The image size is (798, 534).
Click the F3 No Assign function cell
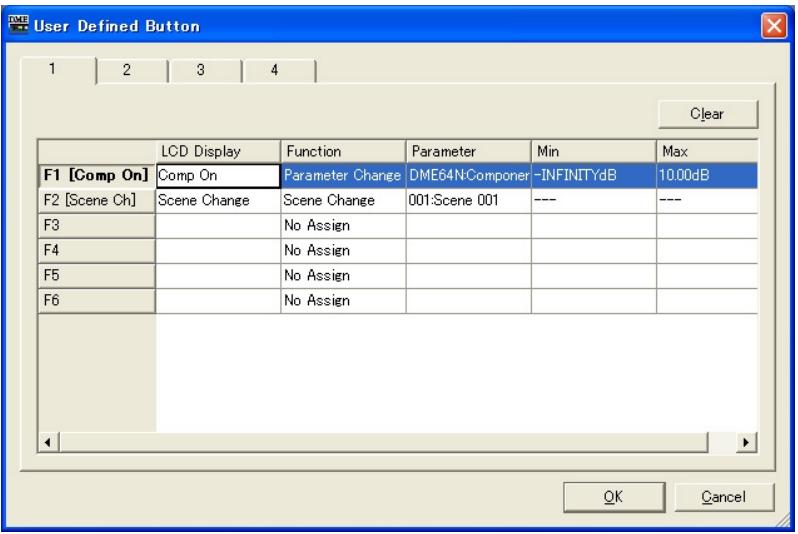pos(344,226)
